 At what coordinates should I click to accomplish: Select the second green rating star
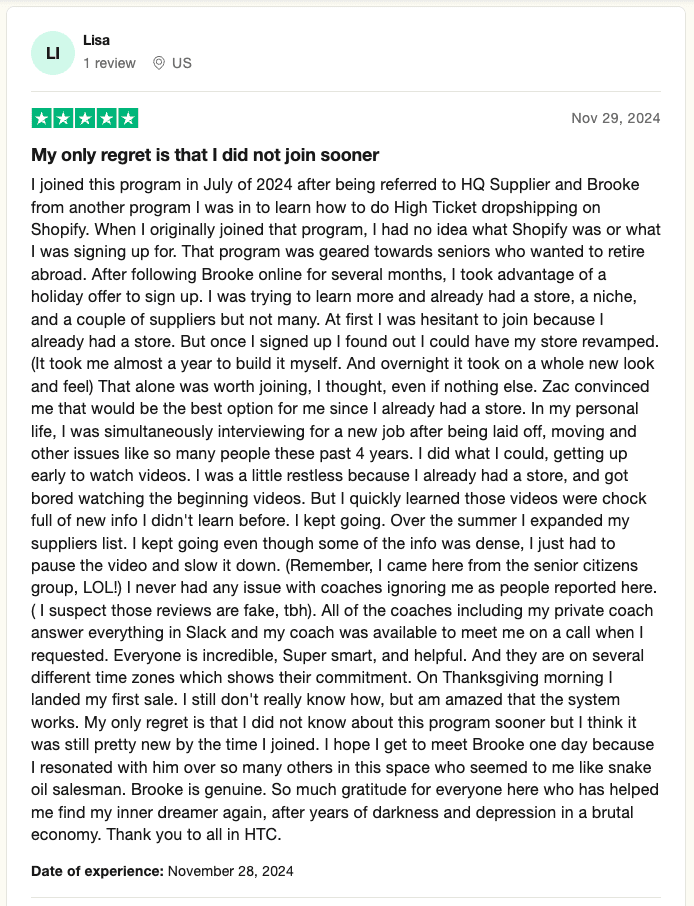[x=63, y=118]
